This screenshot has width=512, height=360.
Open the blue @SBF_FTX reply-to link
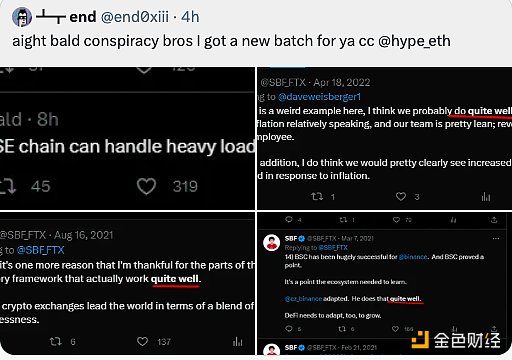click(x=40, y=250)
